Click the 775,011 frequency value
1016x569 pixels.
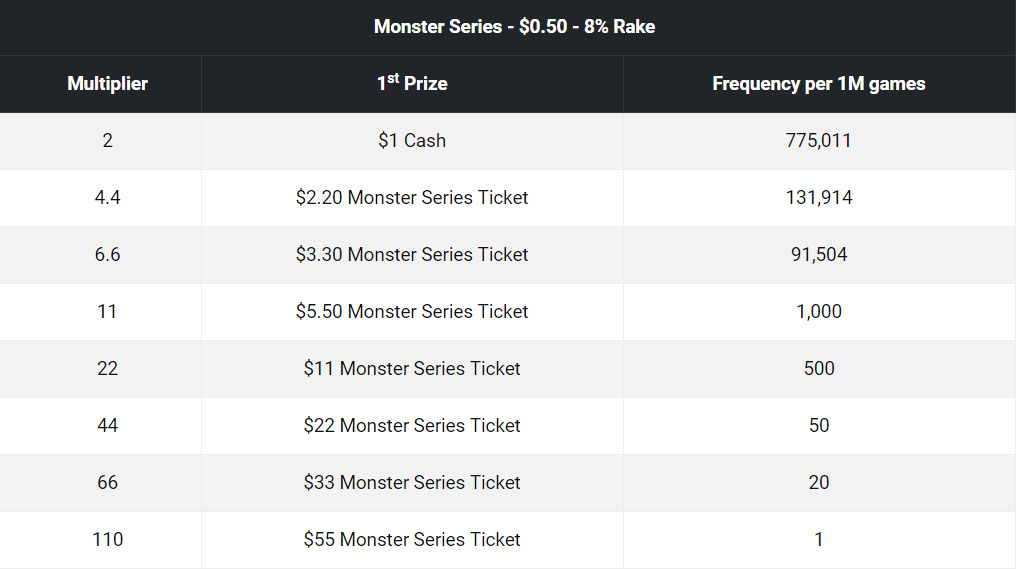(x=819, y=141)
